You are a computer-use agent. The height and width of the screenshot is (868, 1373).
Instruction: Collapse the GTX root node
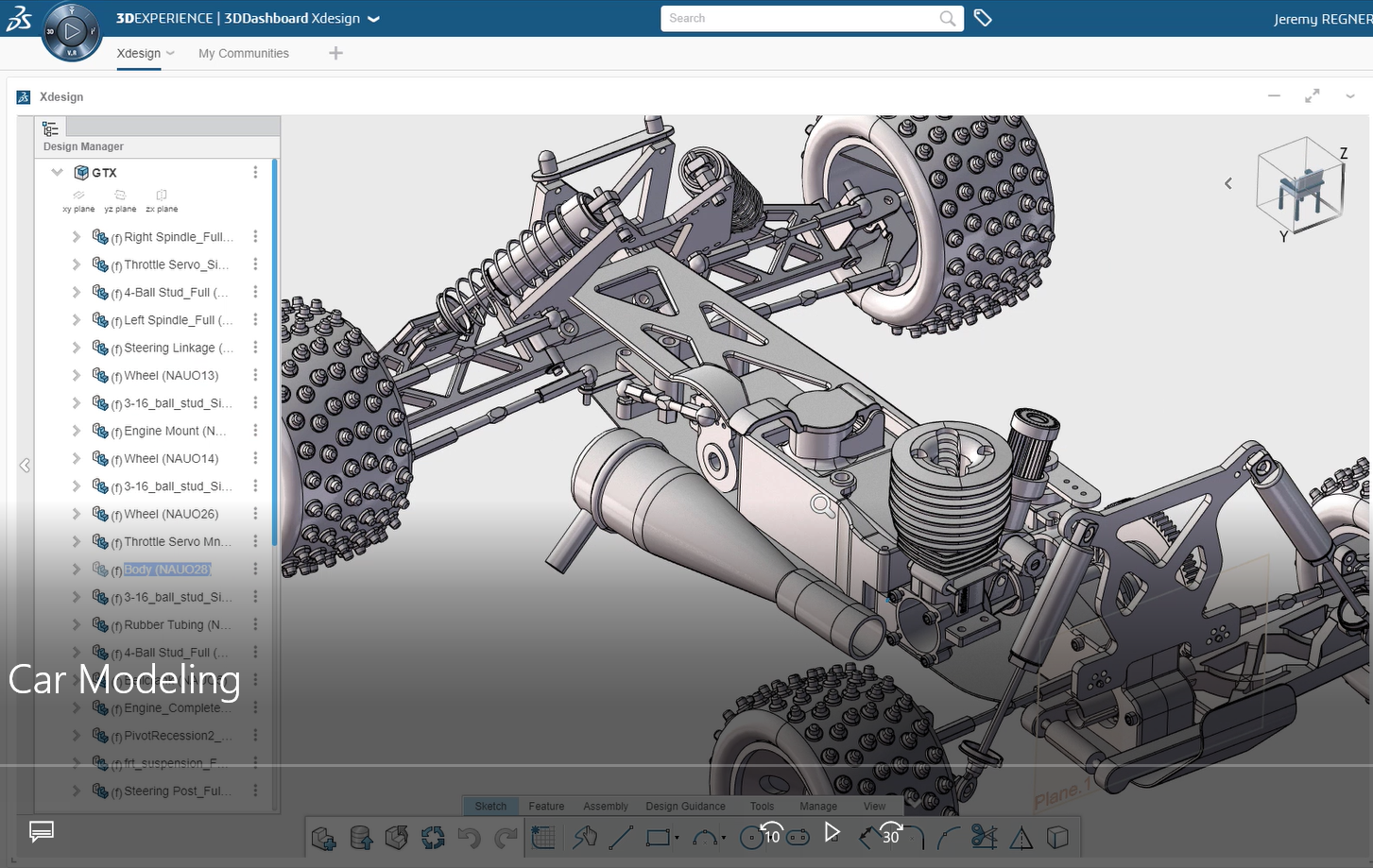coord(58,172)
